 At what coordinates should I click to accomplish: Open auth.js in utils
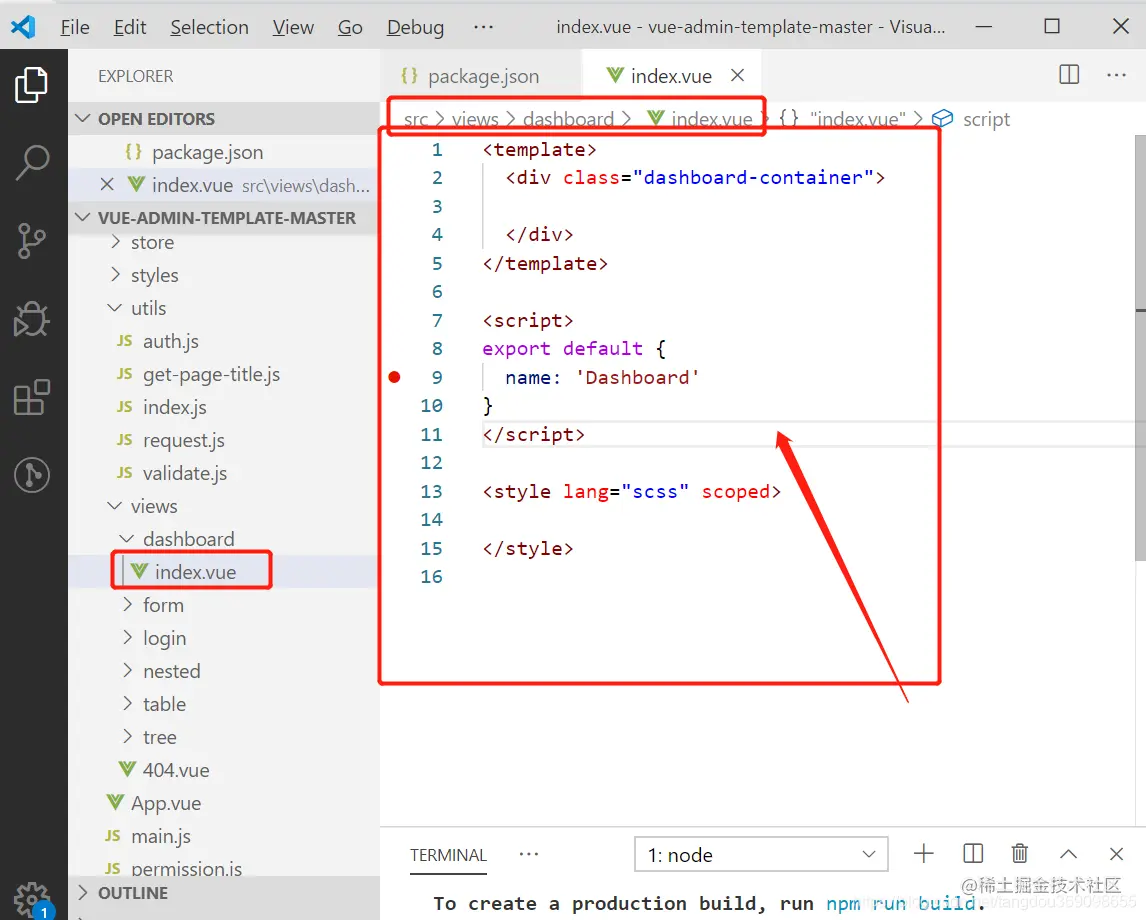170,341
